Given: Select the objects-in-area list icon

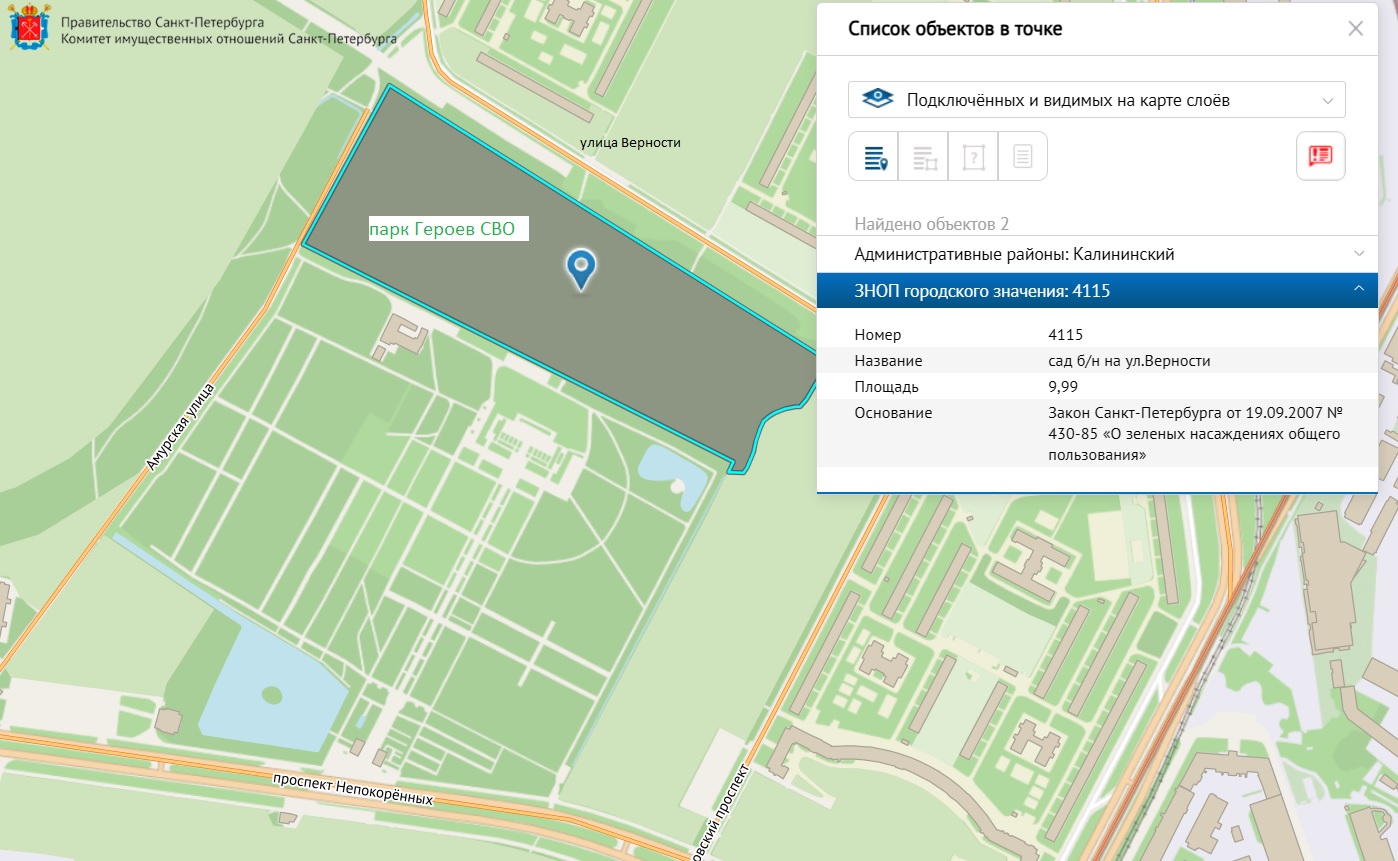Looking at the screenshot, I should click(923, 156).
